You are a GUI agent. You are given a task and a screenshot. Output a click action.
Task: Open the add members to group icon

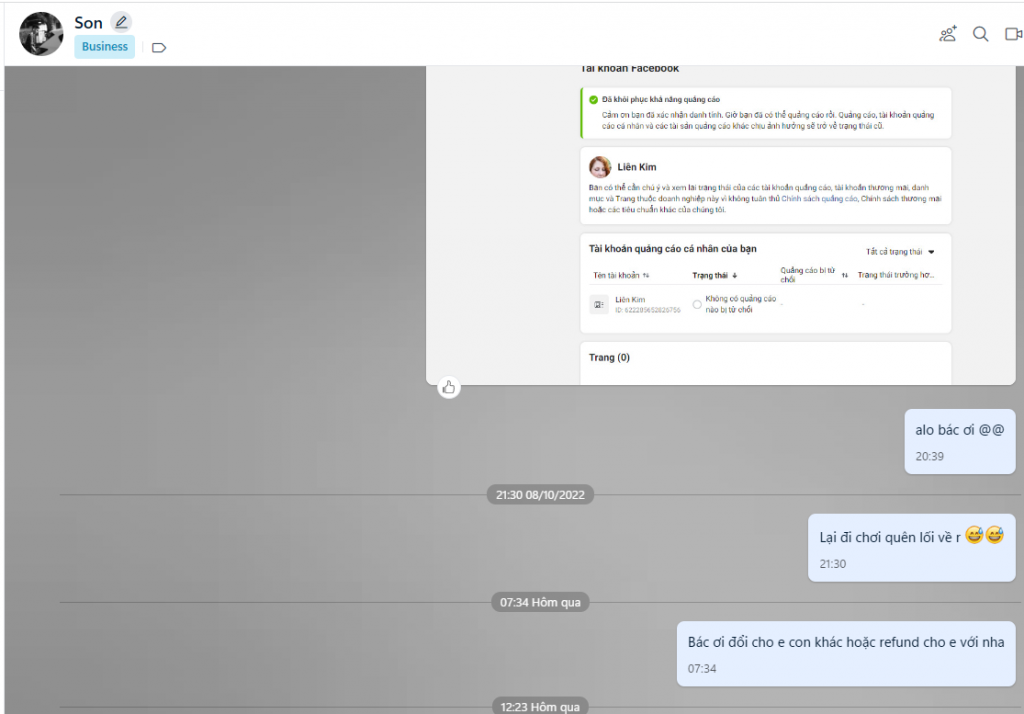[948, 34]
